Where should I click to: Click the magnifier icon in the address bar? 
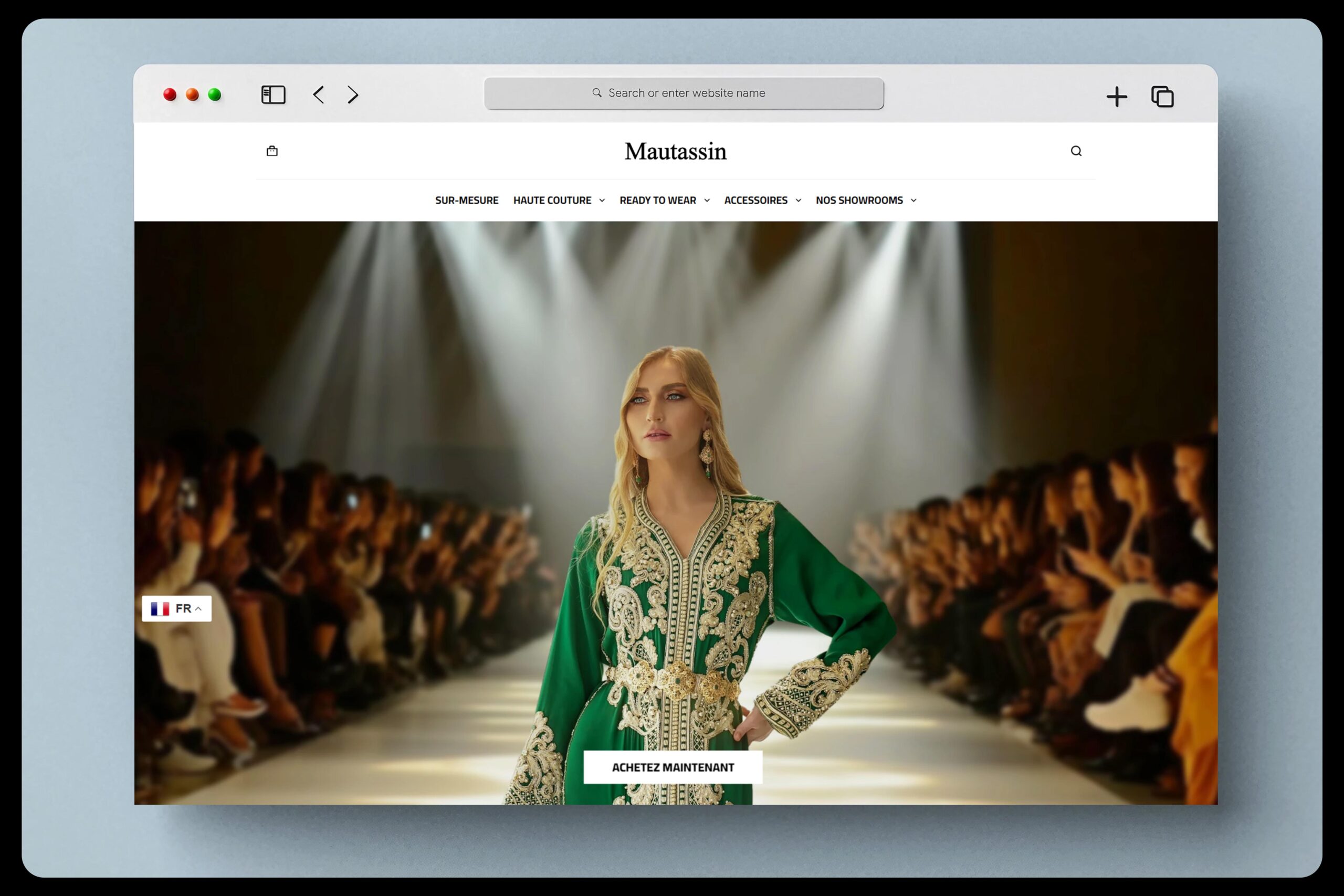pyautogui.click(x=596, y=92)
